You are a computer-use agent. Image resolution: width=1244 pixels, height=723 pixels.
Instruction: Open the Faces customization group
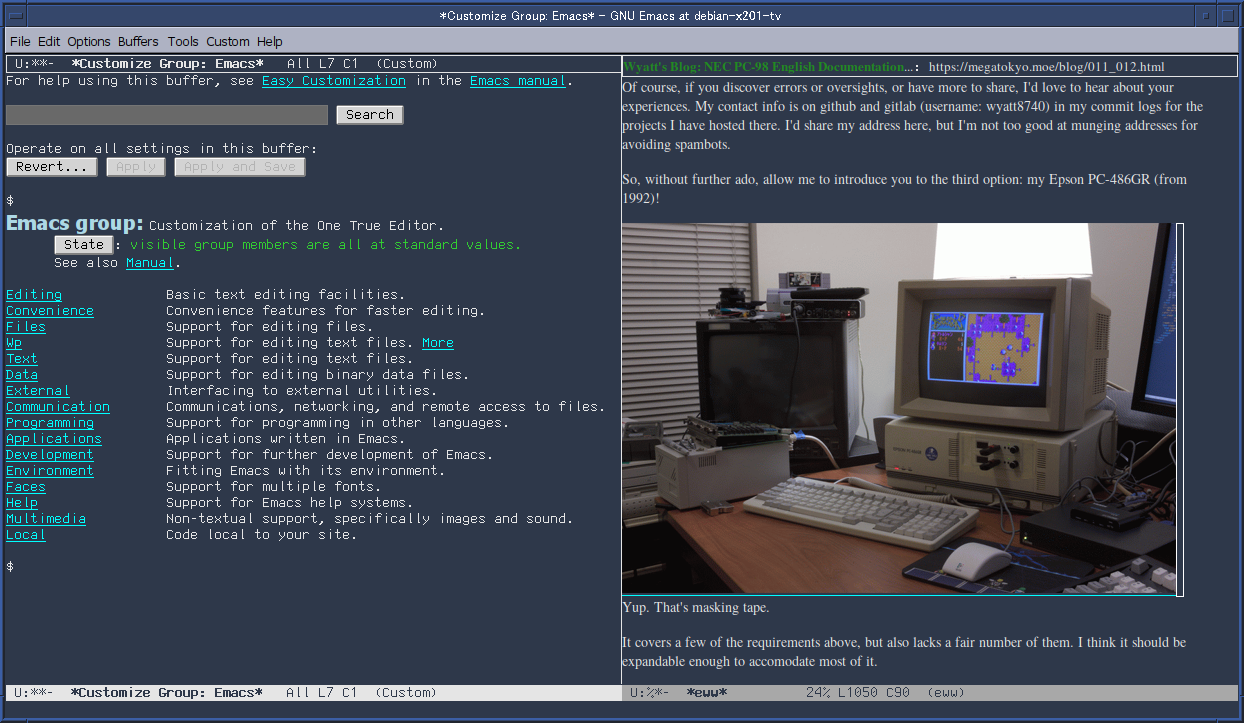tap(26, 487)
